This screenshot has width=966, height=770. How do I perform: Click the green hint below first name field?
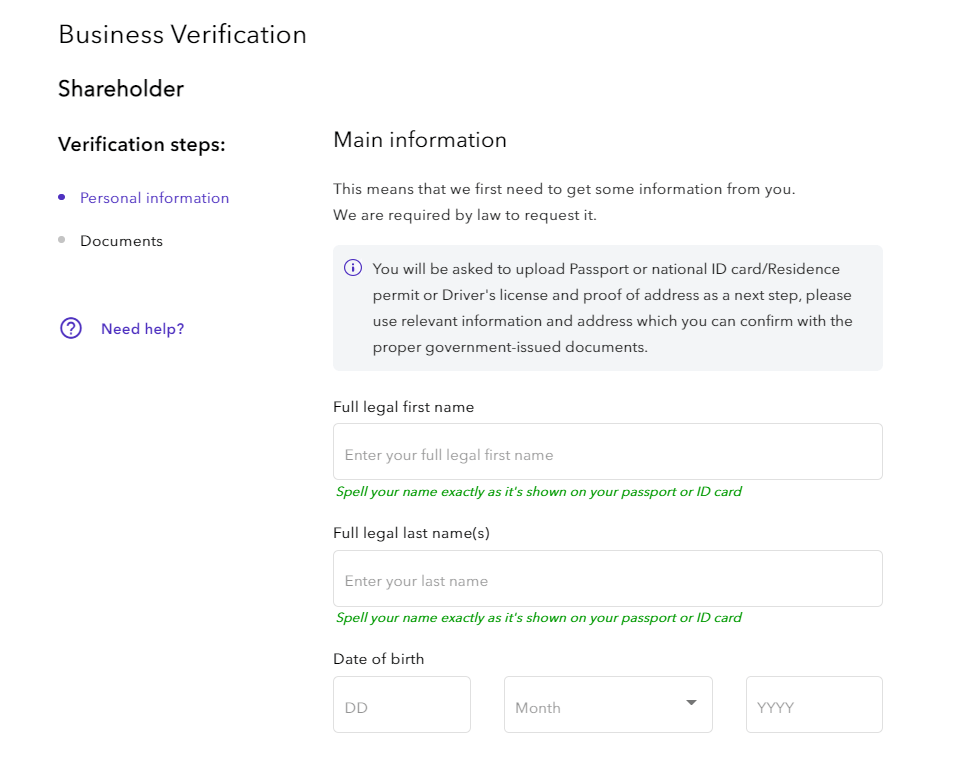(538, 492)
